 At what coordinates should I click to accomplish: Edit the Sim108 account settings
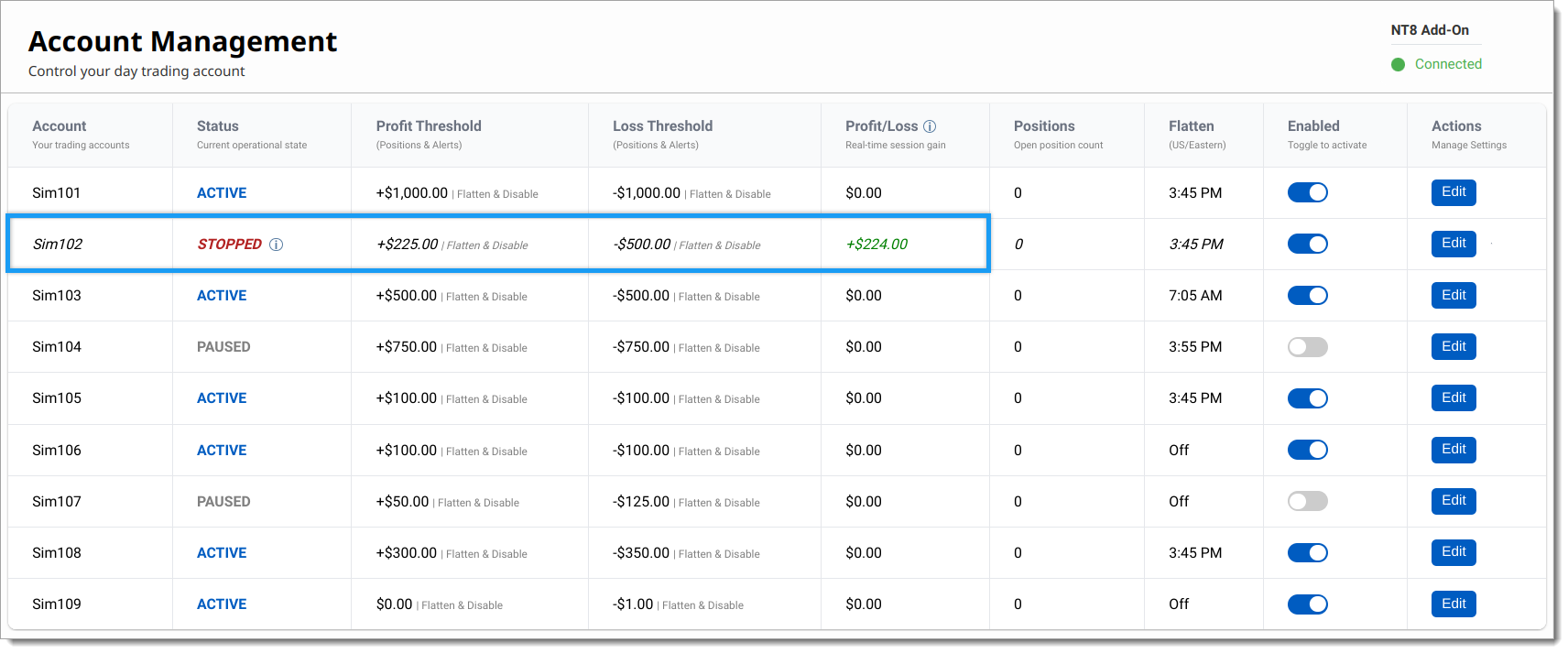[1454, 552]
